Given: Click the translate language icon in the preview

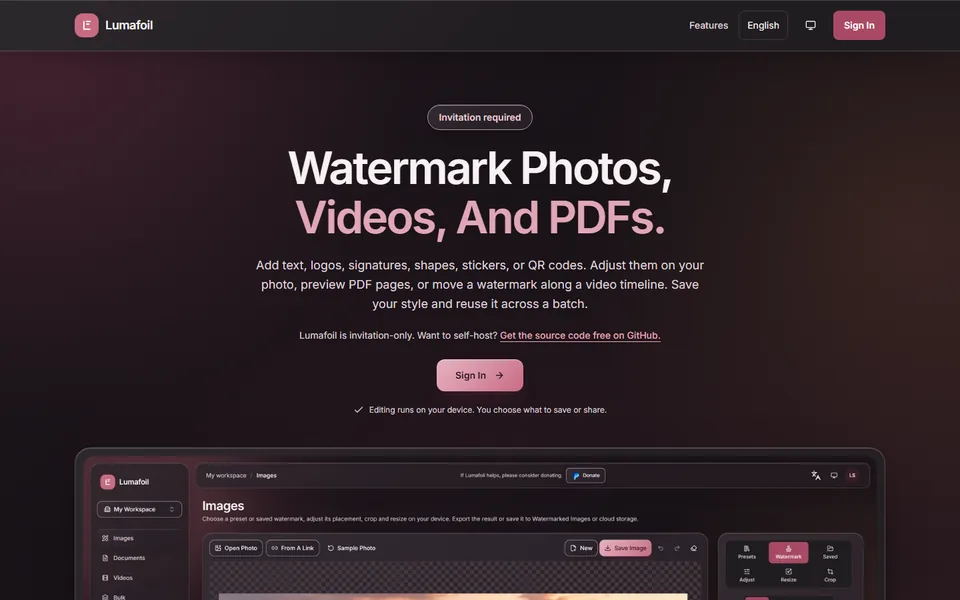Looking at the screenshot, I should pyautogui.click(x=816, y=475).
